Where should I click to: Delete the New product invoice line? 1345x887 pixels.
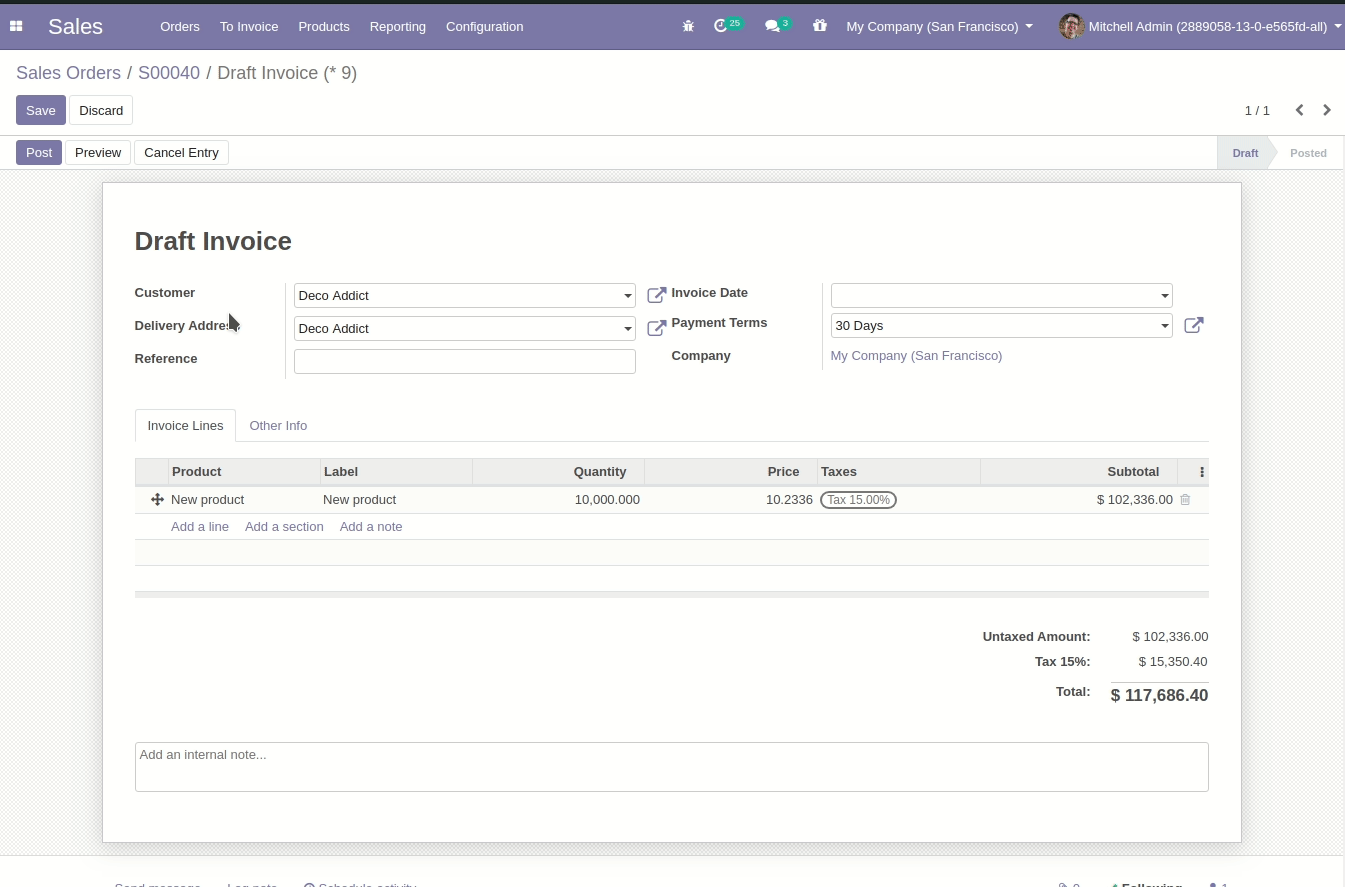[x=1185, y=499]
